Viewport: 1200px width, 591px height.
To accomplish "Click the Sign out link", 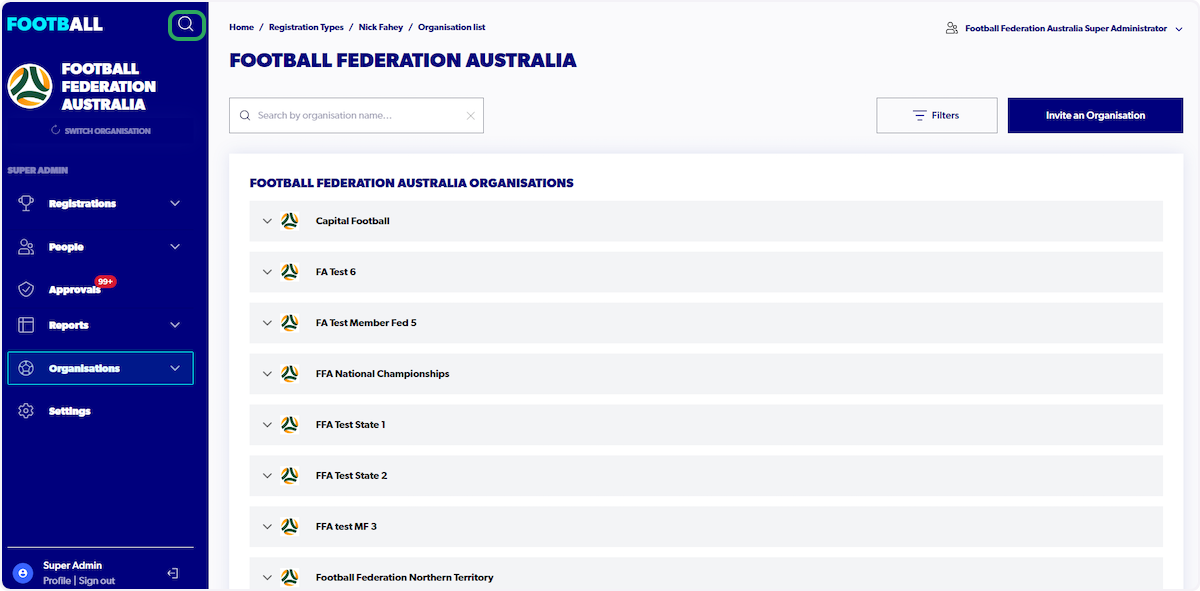I will pos(97,580).
